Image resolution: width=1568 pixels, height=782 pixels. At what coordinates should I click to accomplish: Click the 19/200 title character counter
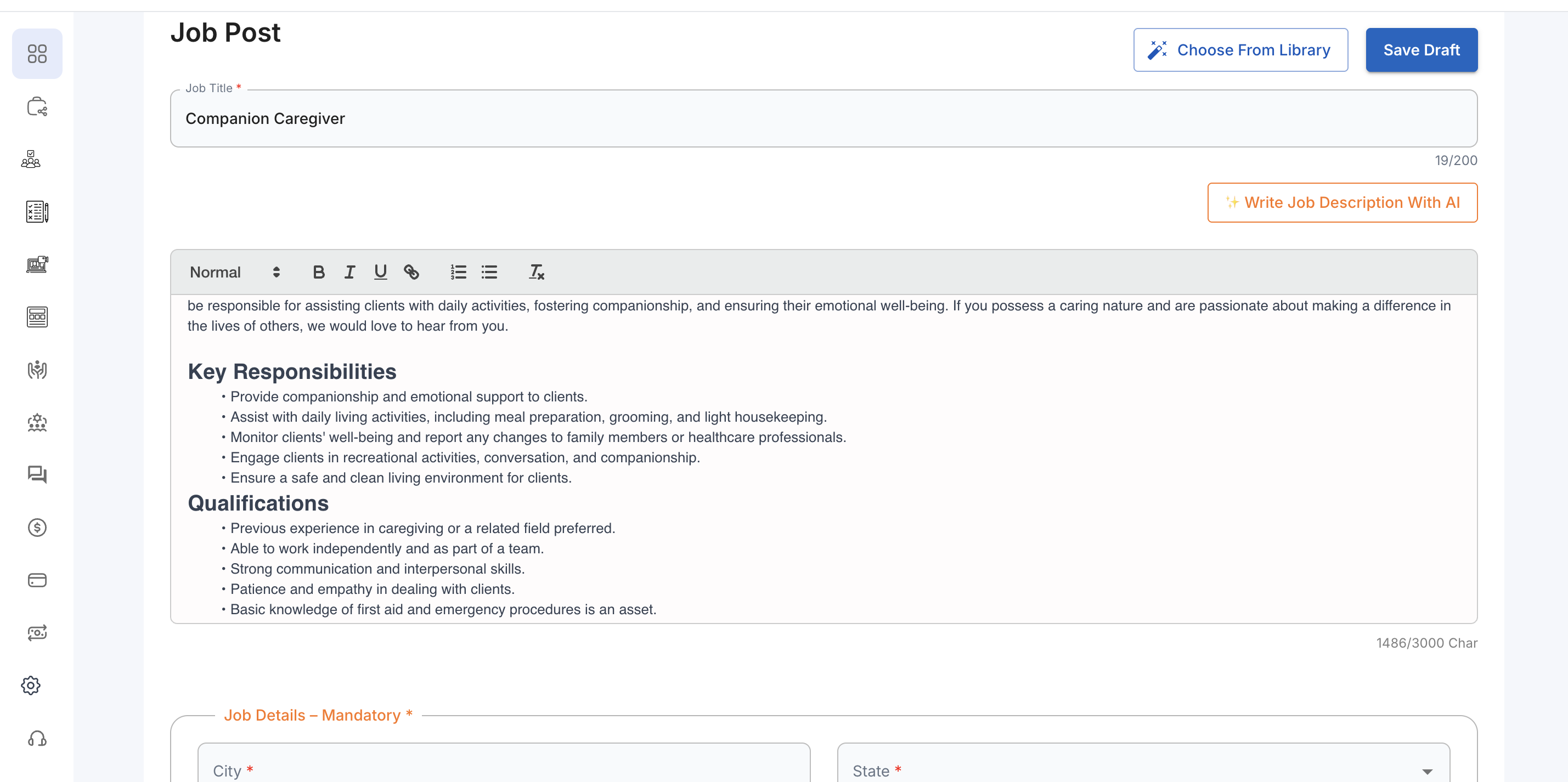coord(1456,161)
